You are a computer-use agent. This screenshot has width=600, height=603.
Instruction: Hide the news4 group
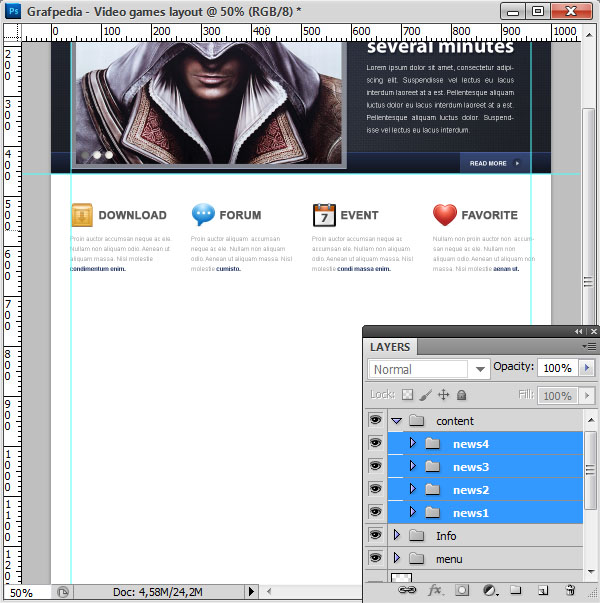point(375,443)
